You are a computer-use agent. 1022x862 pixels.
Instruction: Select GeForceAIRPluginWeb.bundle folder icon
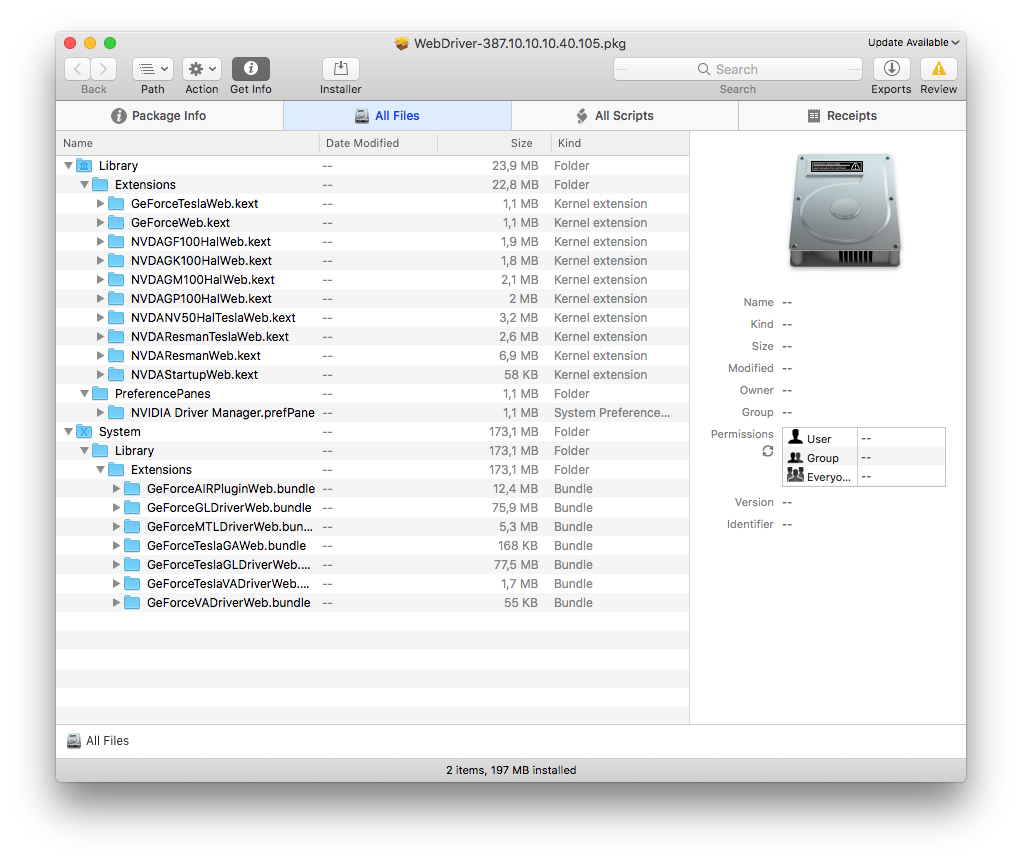[132, 488]
